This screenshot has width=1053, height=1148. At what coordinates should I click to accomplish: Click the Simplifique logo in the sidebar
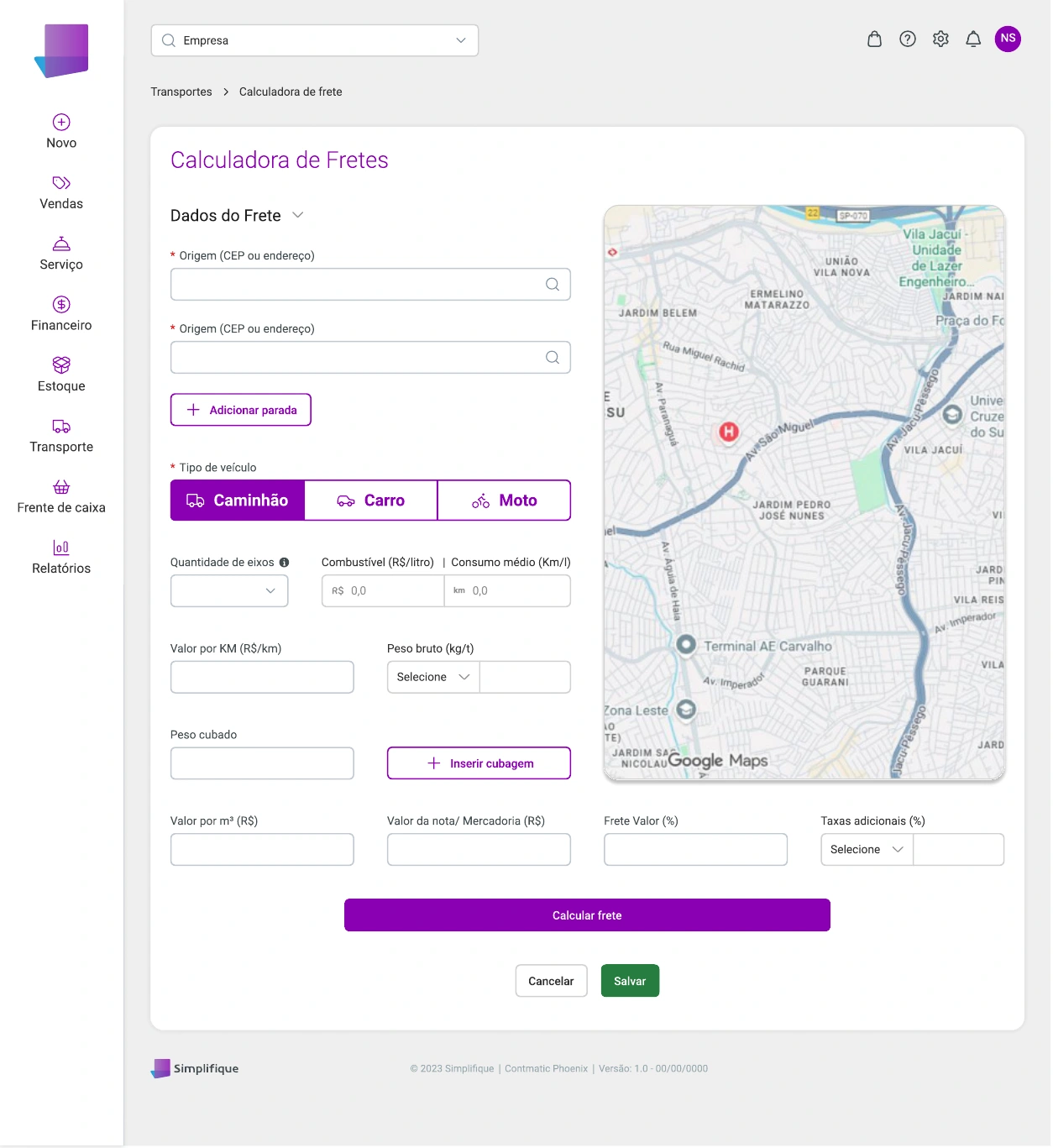click(x=62, y=51)
